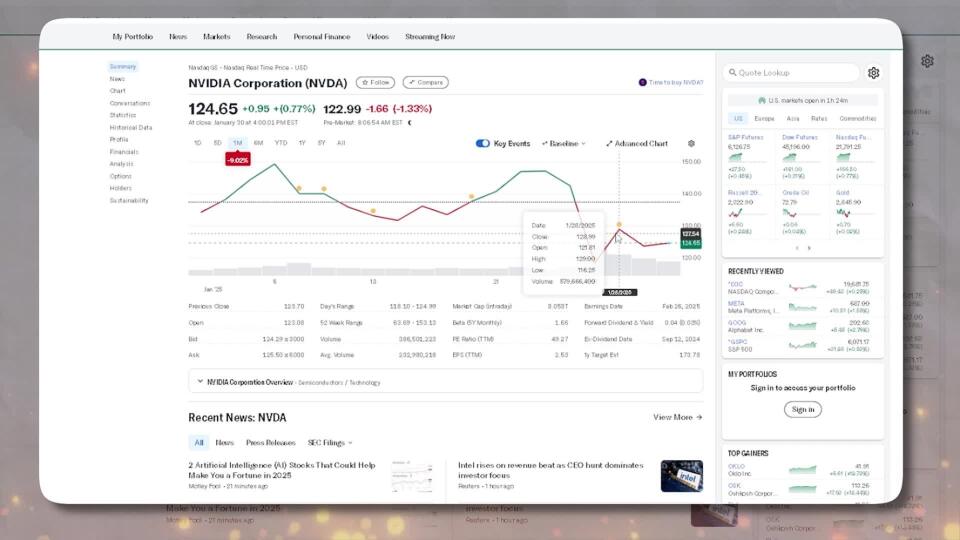
Task: Open the Financials sidebar section
Action: point(124,152)
